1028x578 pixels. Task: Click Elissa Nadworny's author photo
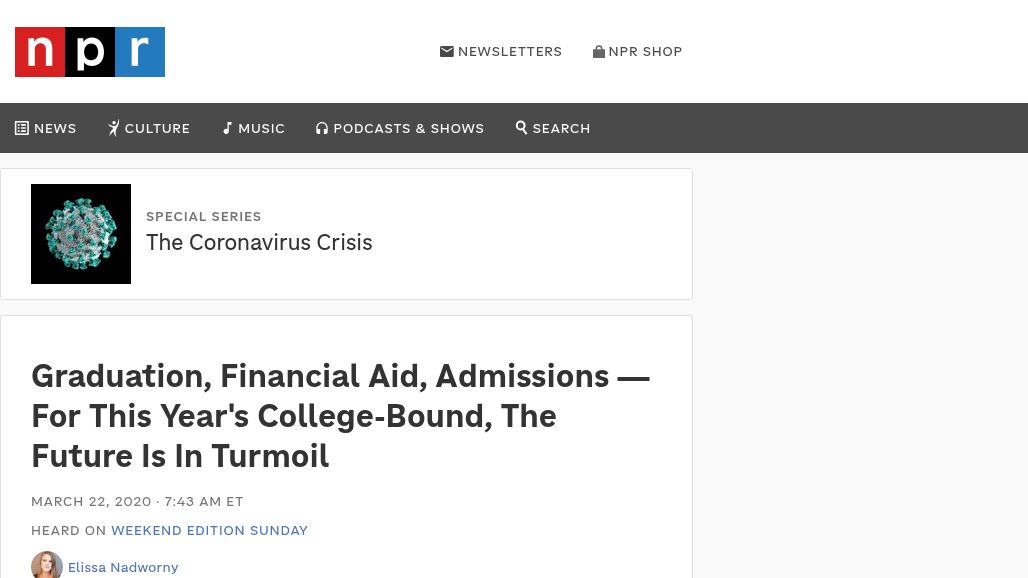[47, 566]
